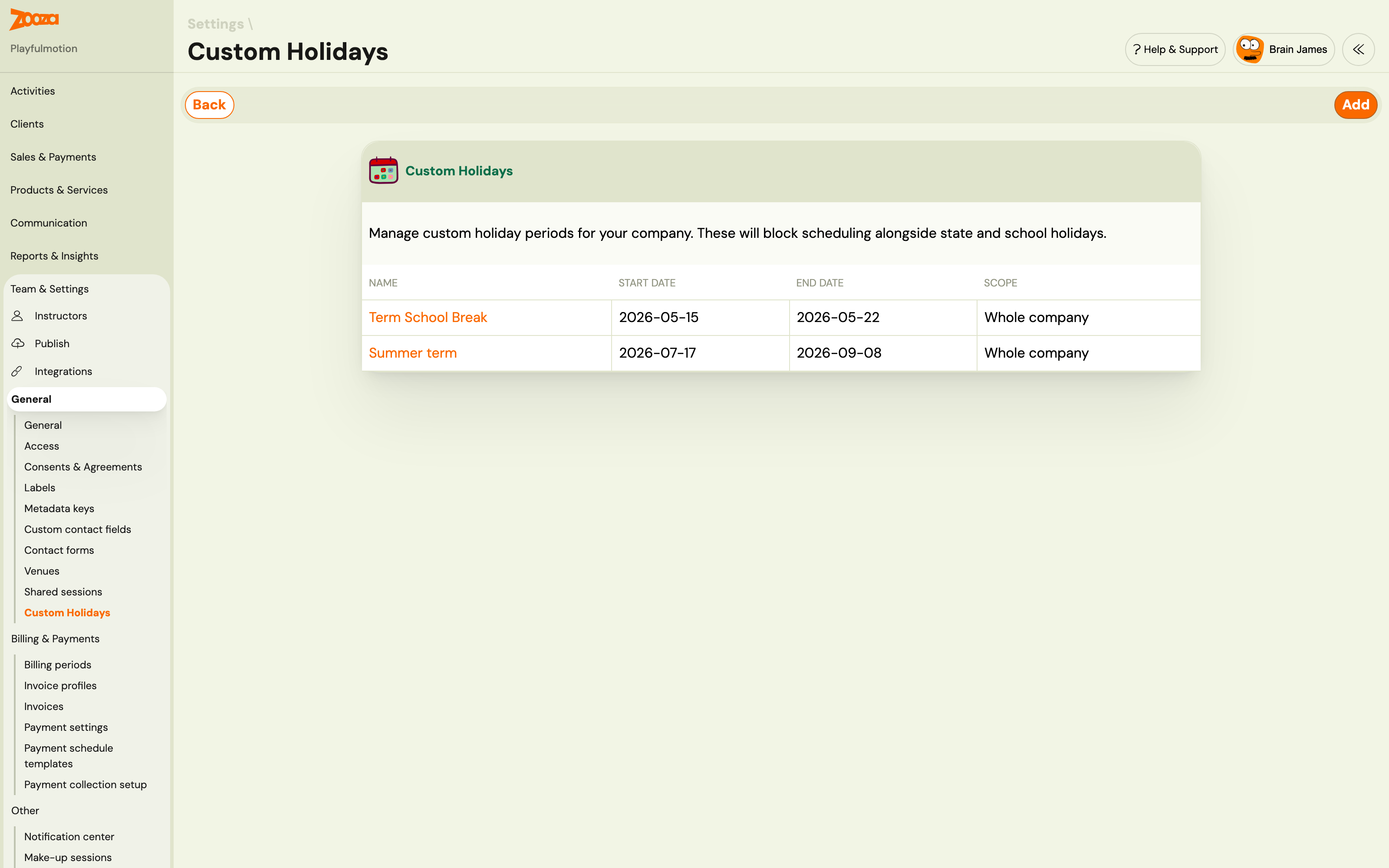
Task: Open Payment schedule templates
Action: [68, 756]
